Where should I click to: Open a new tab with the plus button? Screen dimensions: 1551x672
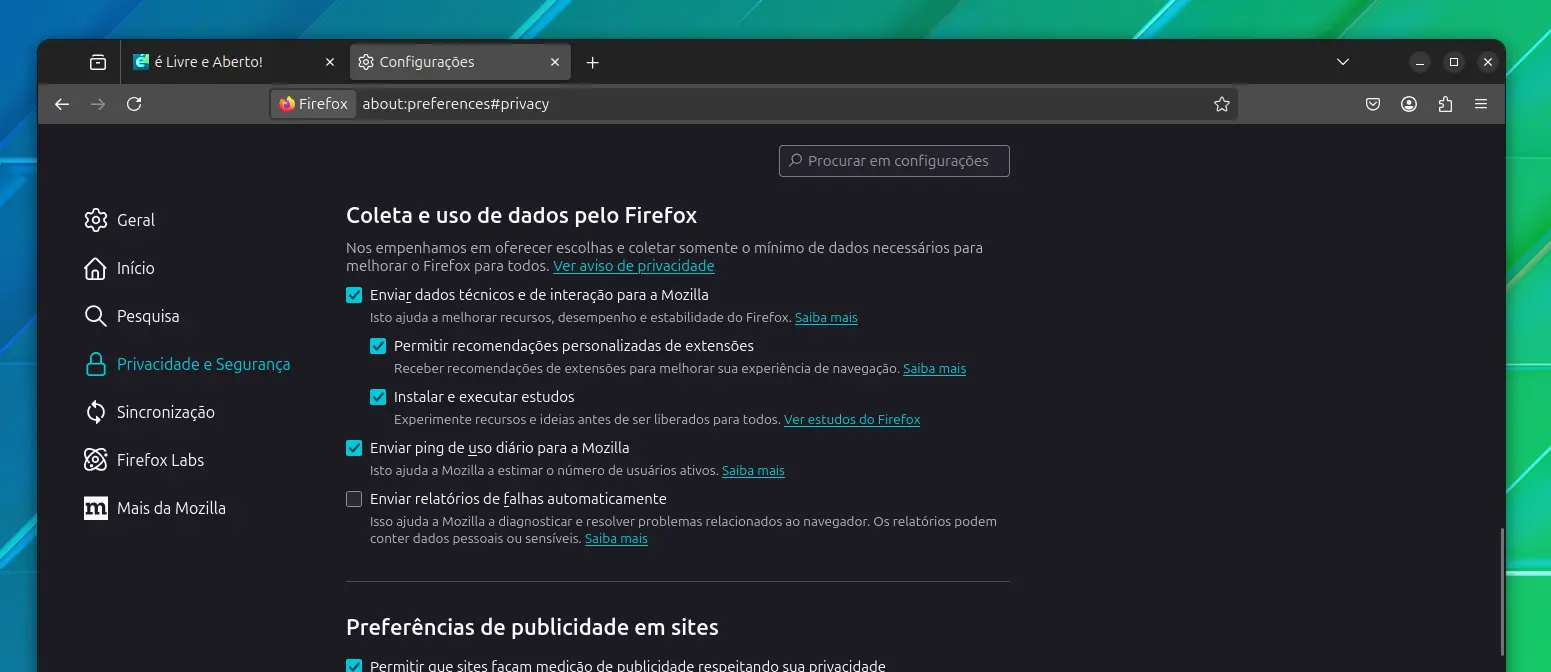point(592,62)
